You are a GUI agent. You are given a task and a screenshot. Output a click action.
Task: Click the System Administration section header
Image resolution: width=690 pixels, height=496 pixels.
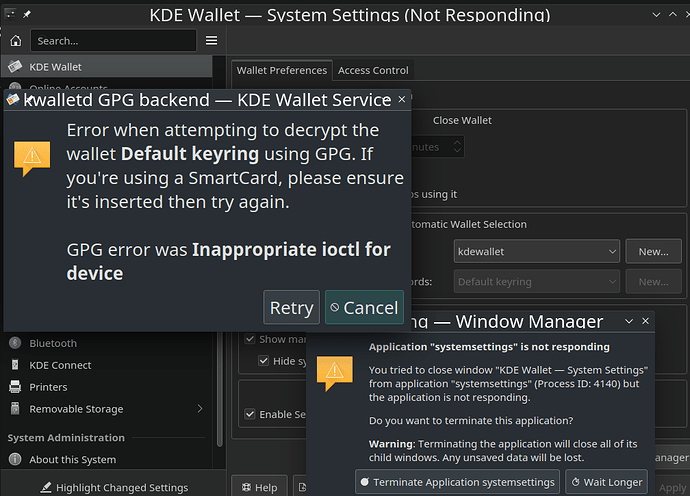[x=66, y=437]
